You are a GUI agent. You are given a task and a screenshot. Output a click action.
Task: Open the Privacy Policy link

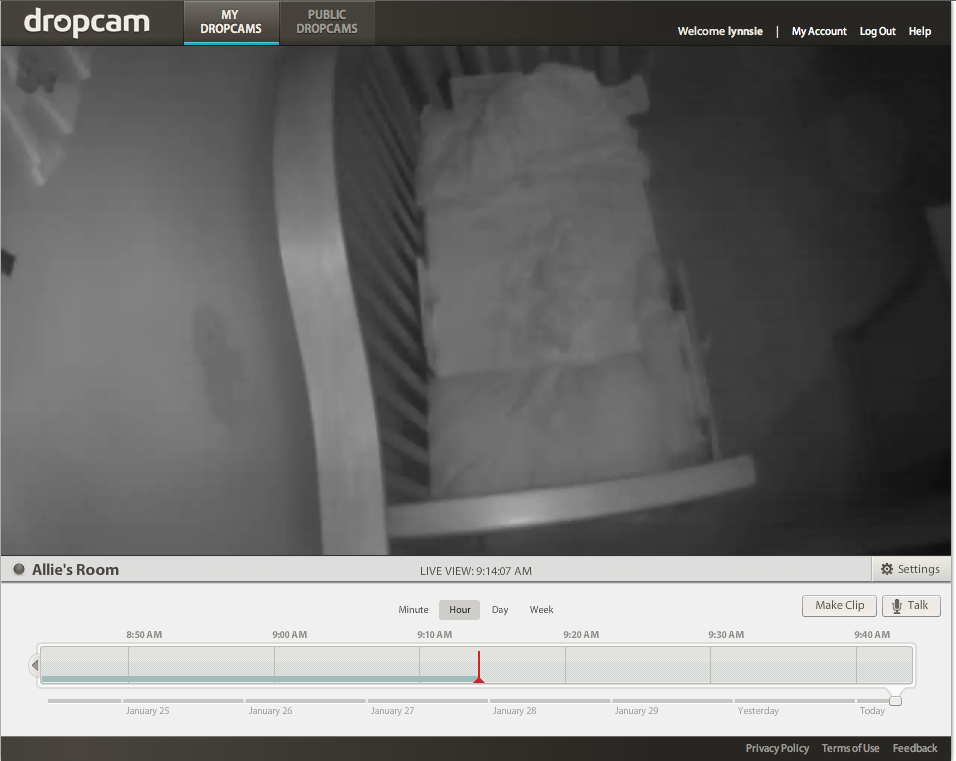[x=777, y=748]
